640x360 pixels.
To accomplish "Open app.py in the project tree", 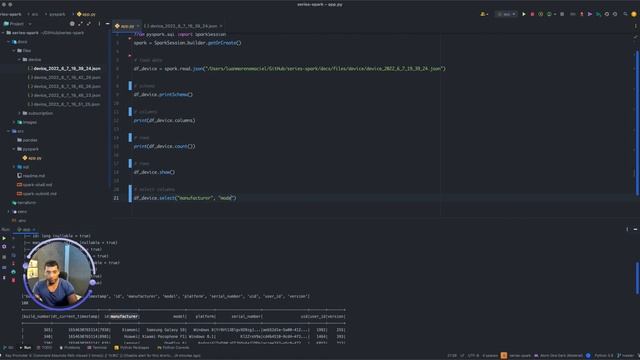I will (x=32, y=158).
